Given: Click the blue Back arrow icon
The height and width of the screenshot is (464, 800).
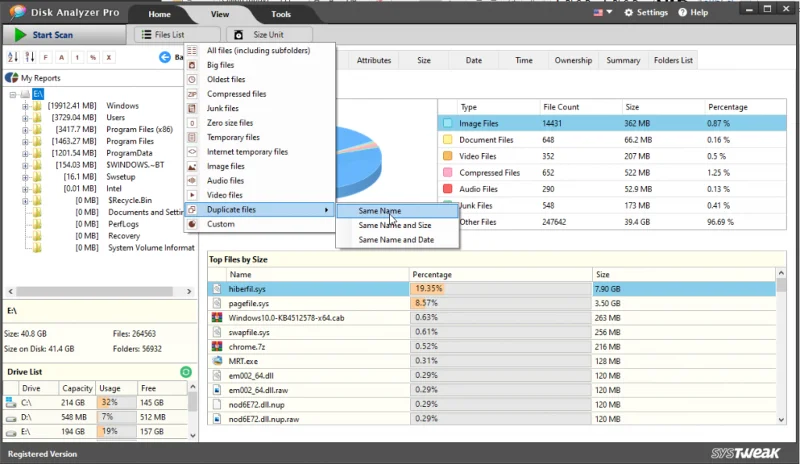Looking at the screenshot, I should pos(165,57).
